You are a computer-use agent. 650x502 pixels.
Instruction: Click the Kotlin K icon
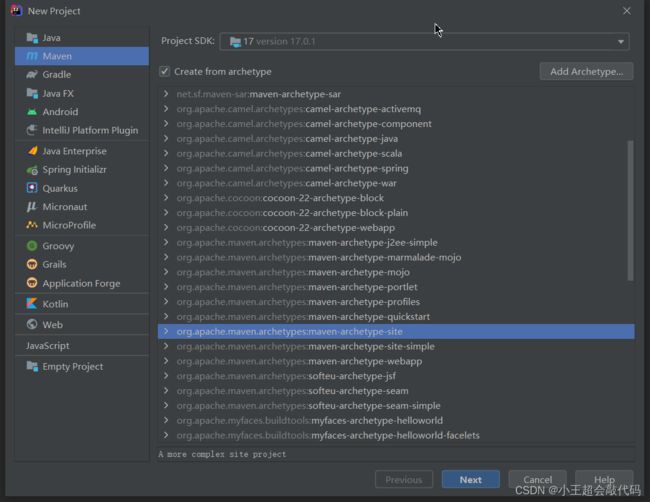(32, 303)
